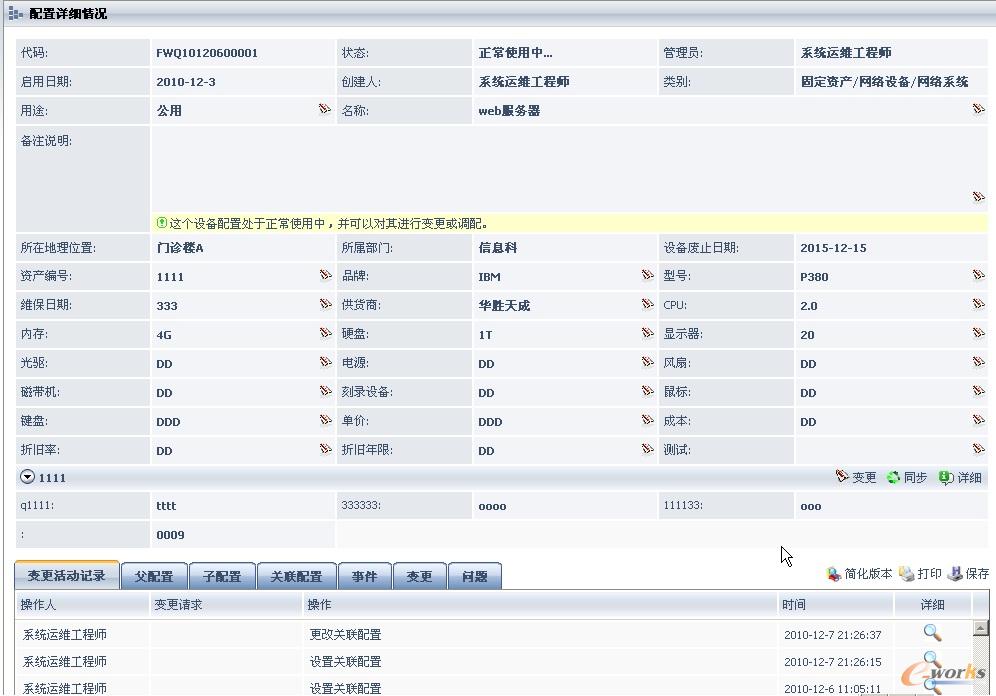The width and height of the screenshot is (996, 696).
Task: Switch to the 父配置 tab
Action: click(152, 575)
